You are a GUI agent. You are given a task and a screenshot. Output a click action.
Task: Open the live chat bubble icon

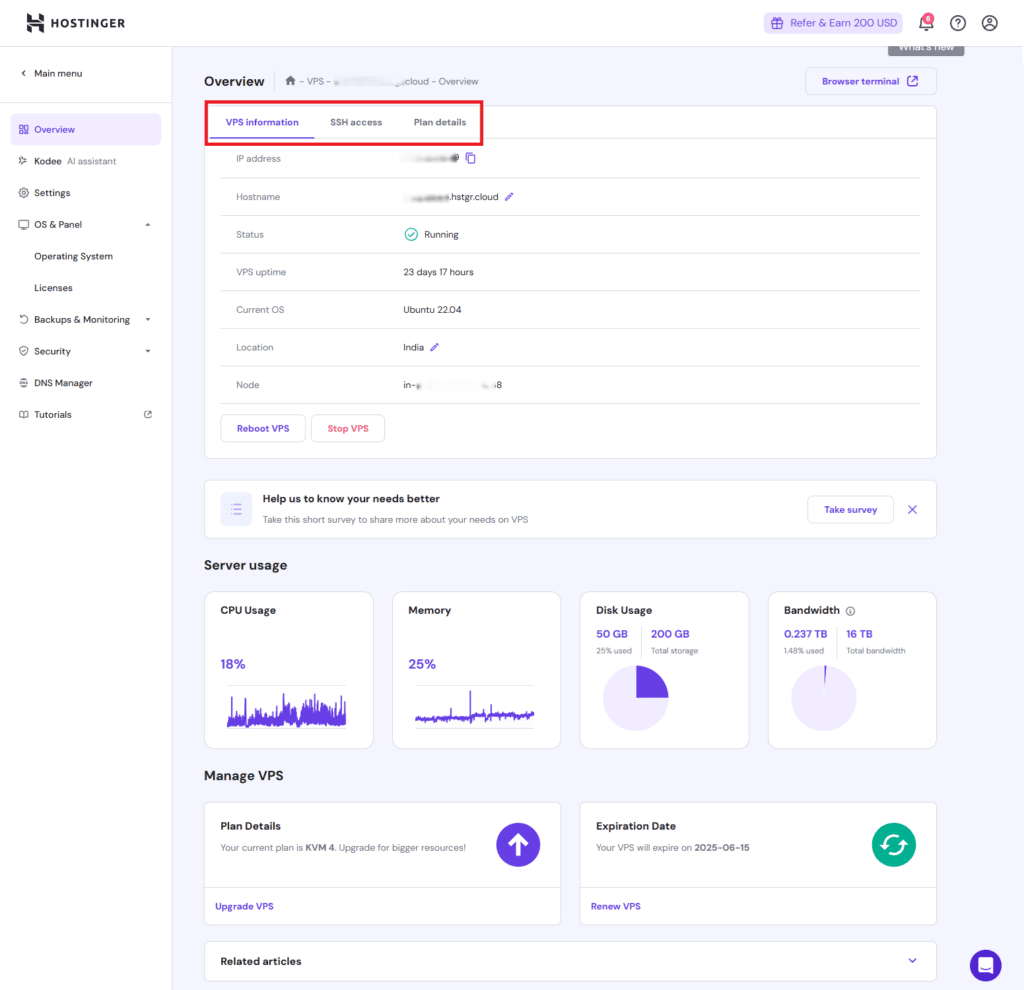coord(985,965)
